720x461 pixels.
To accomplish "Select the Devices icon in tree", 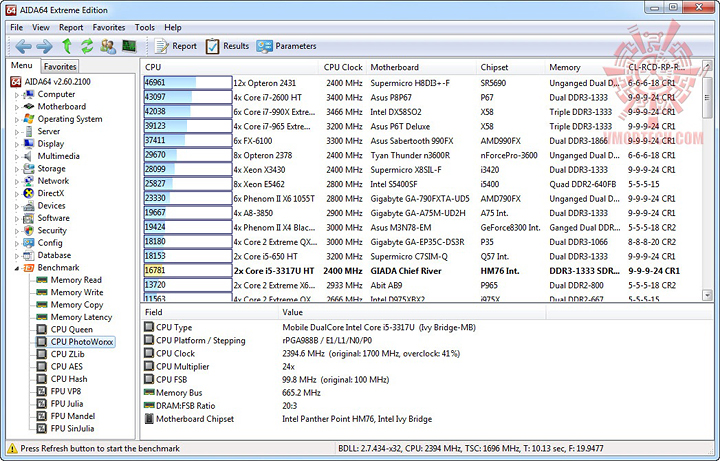I will (28, 206).
